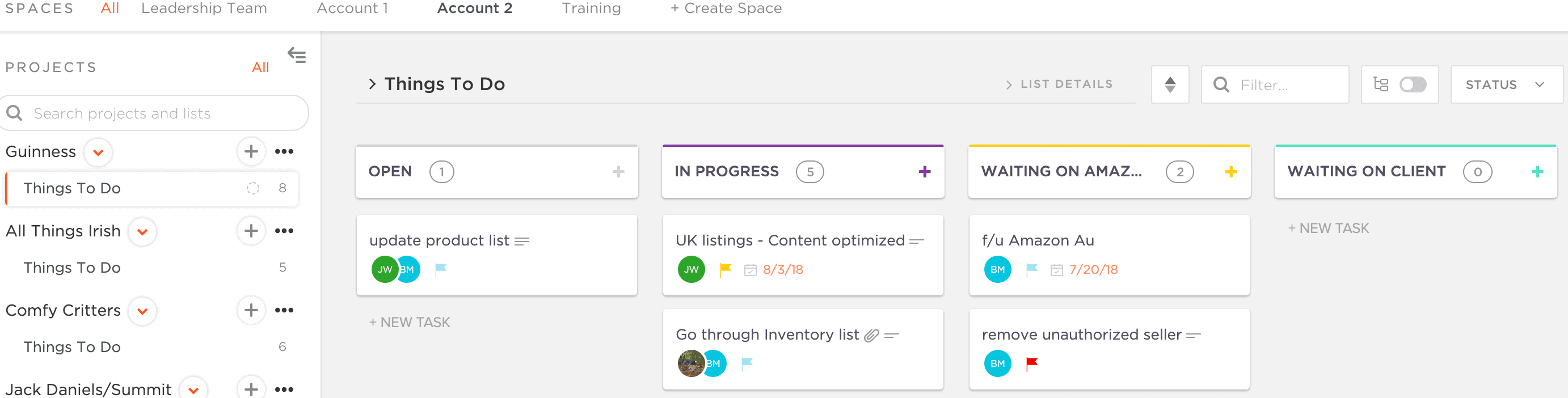1568x398 pixels.
Task: Add a new list to All Things Irish
Action: (x=251, y=231)
